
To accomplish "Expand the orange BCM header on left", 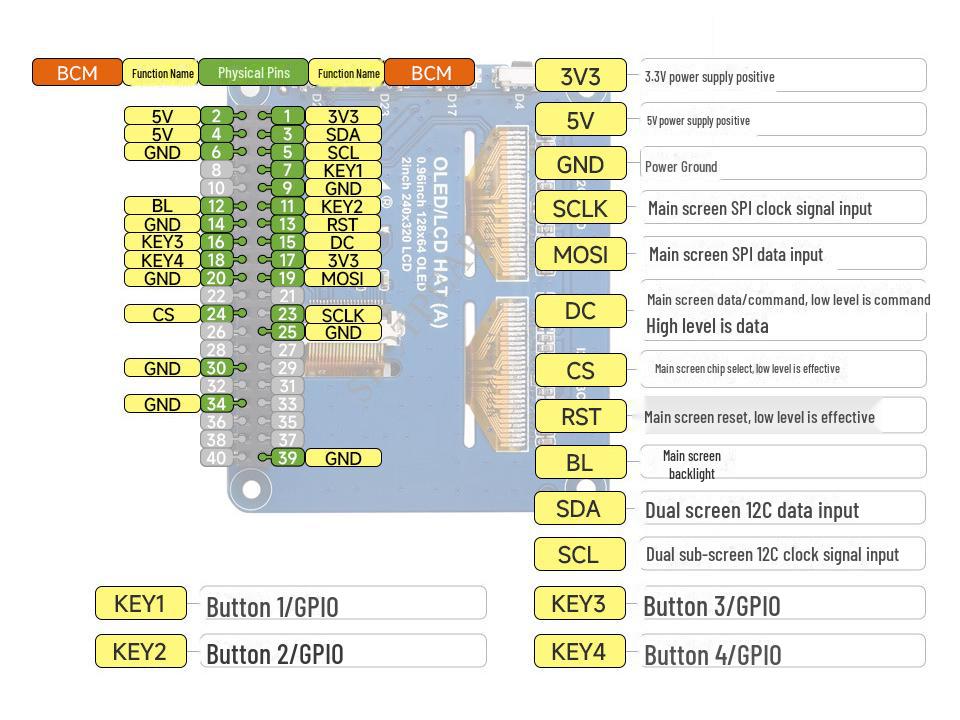I will pyautogui.click(x=76, y=72).
